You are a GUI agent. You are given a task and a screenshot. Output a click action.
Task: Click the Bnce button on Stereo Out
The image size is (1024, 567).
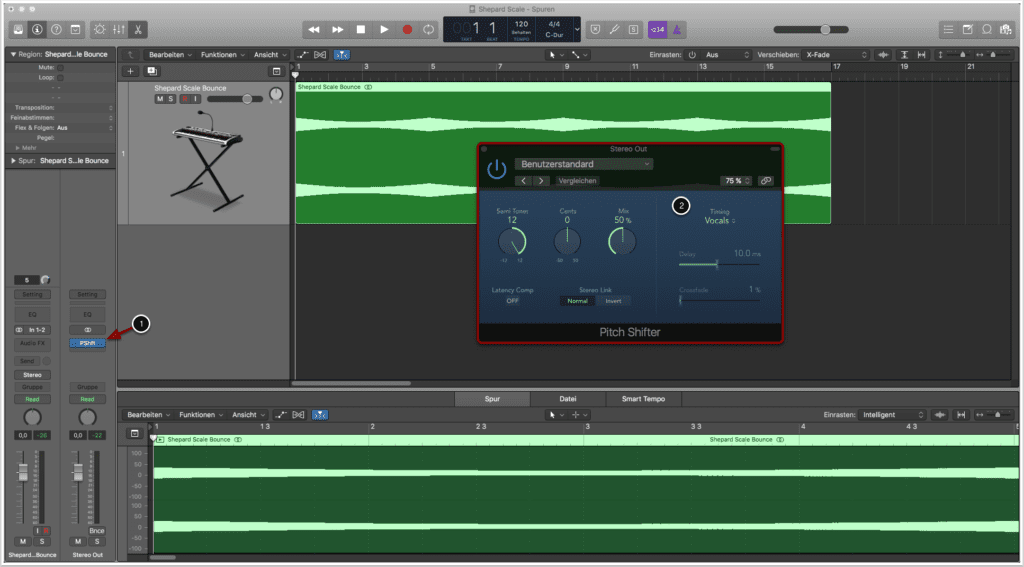click(x=96, y=530)
